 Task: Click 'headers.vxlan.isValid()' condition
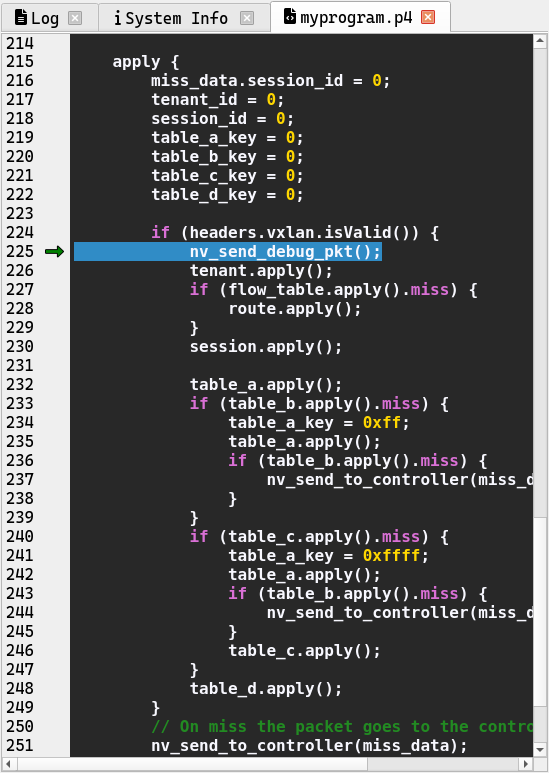pyautogui.click(x=300, y=233)
